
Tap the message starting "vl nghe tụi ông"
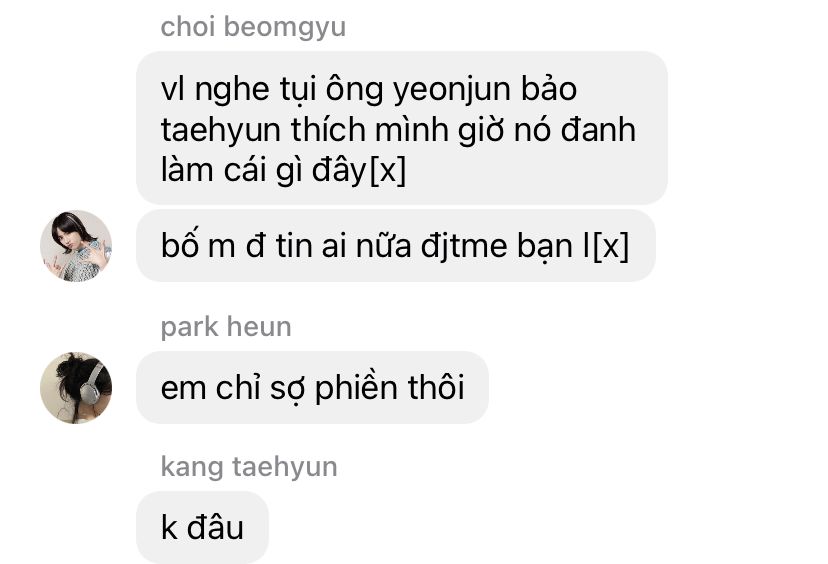coord(402,128)
